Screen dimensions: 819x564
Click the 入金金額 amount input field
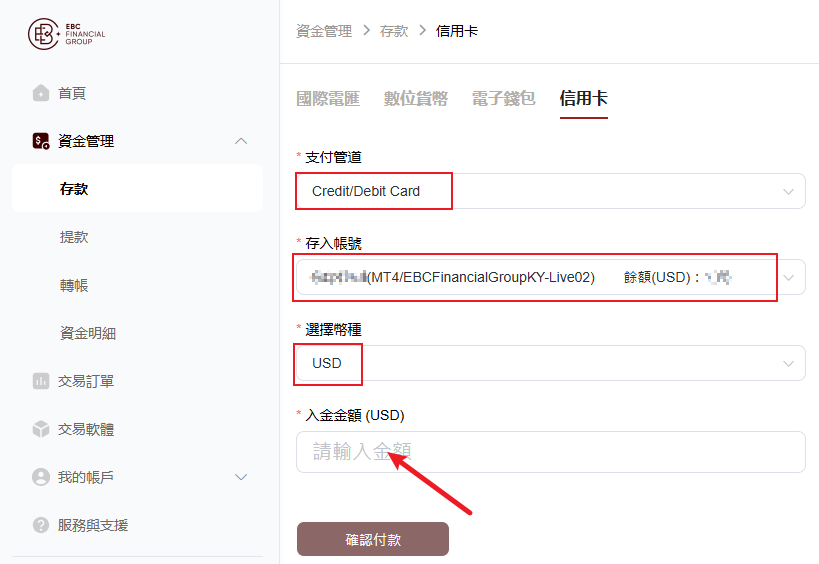pyautogui.click(x=551, y=452)
